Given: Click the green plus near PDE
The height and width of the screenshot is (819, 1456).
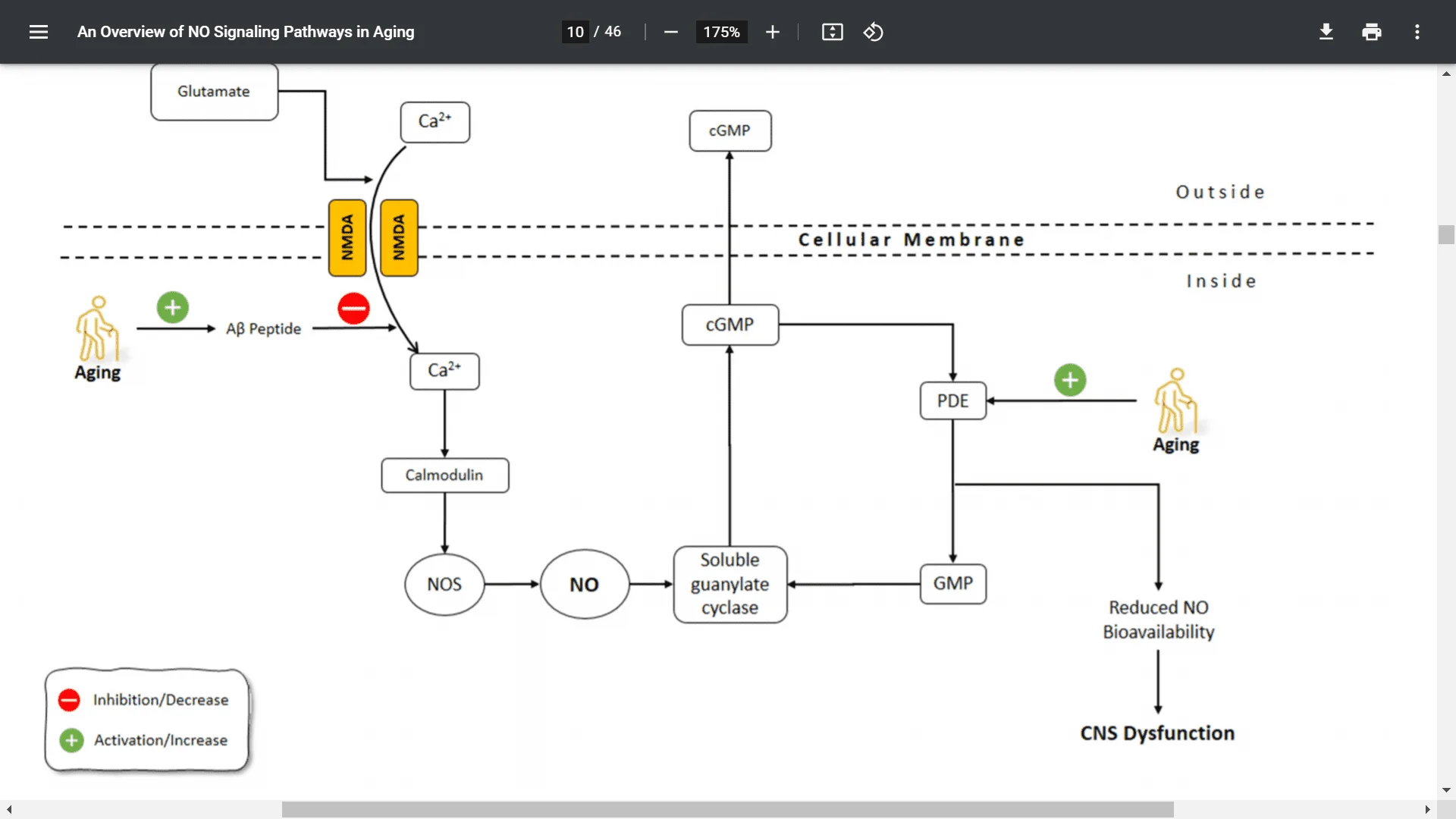Looking at the screenshot, I should [x=1070, y=380].
